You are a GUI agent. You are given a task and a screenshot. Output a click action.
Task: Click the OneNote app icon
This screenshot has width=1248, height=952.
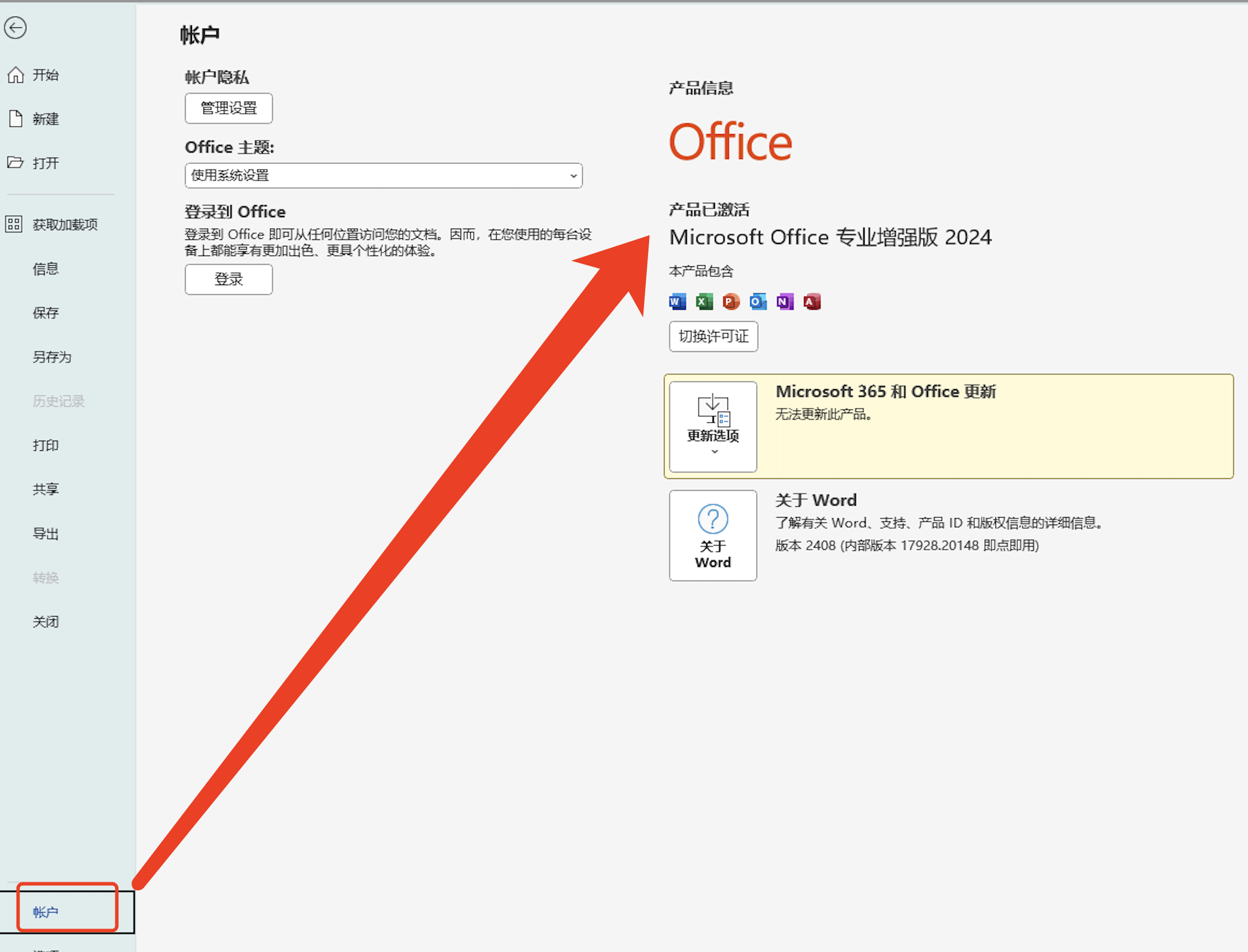point(785,301)
